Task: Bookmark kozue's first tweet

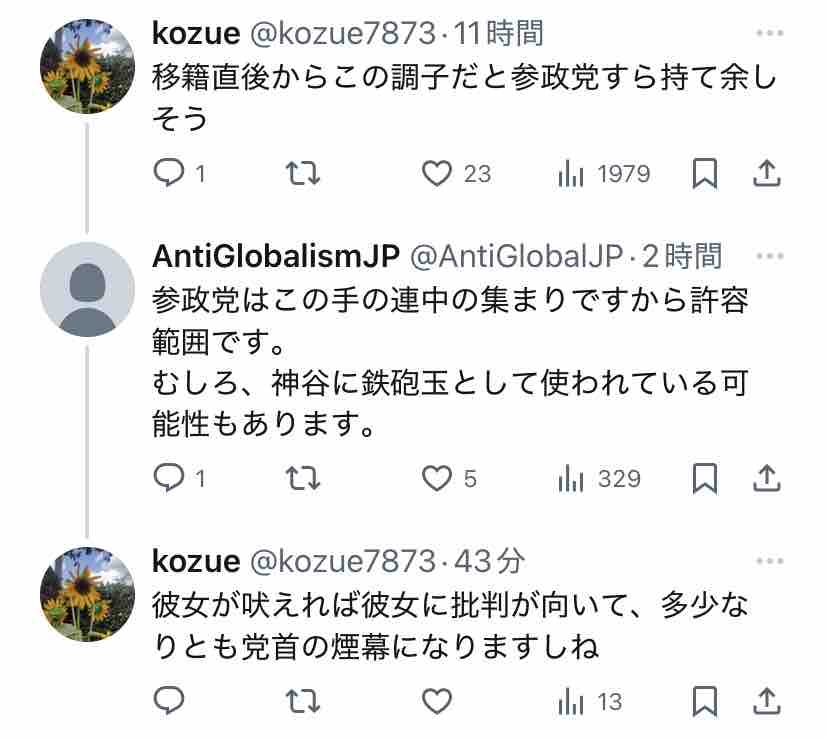Action: pyautogui.click(x=705, y=173)
